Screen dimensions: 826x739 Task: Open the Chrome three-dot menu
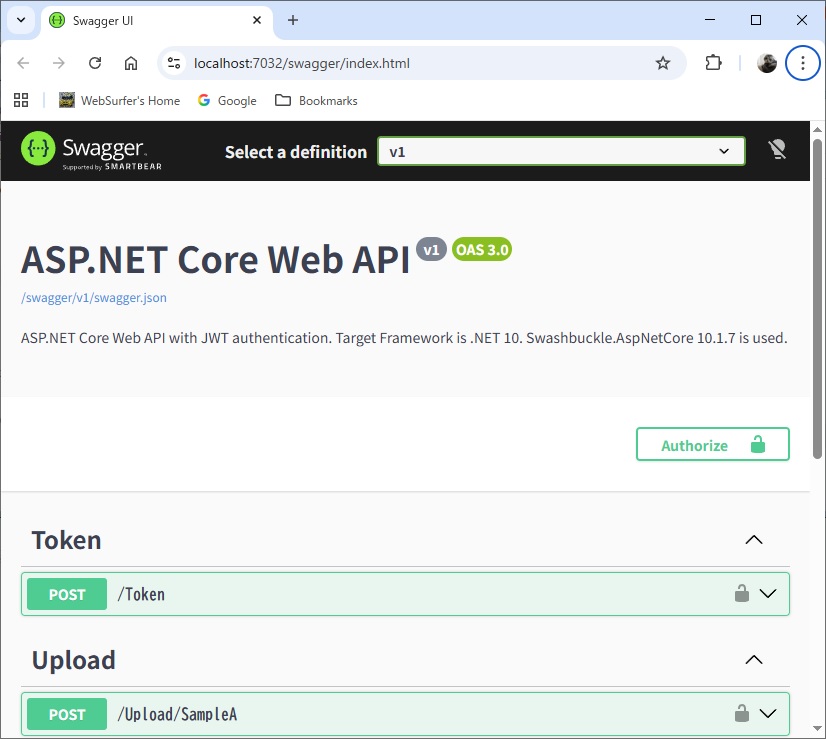[x=802, y=63]
